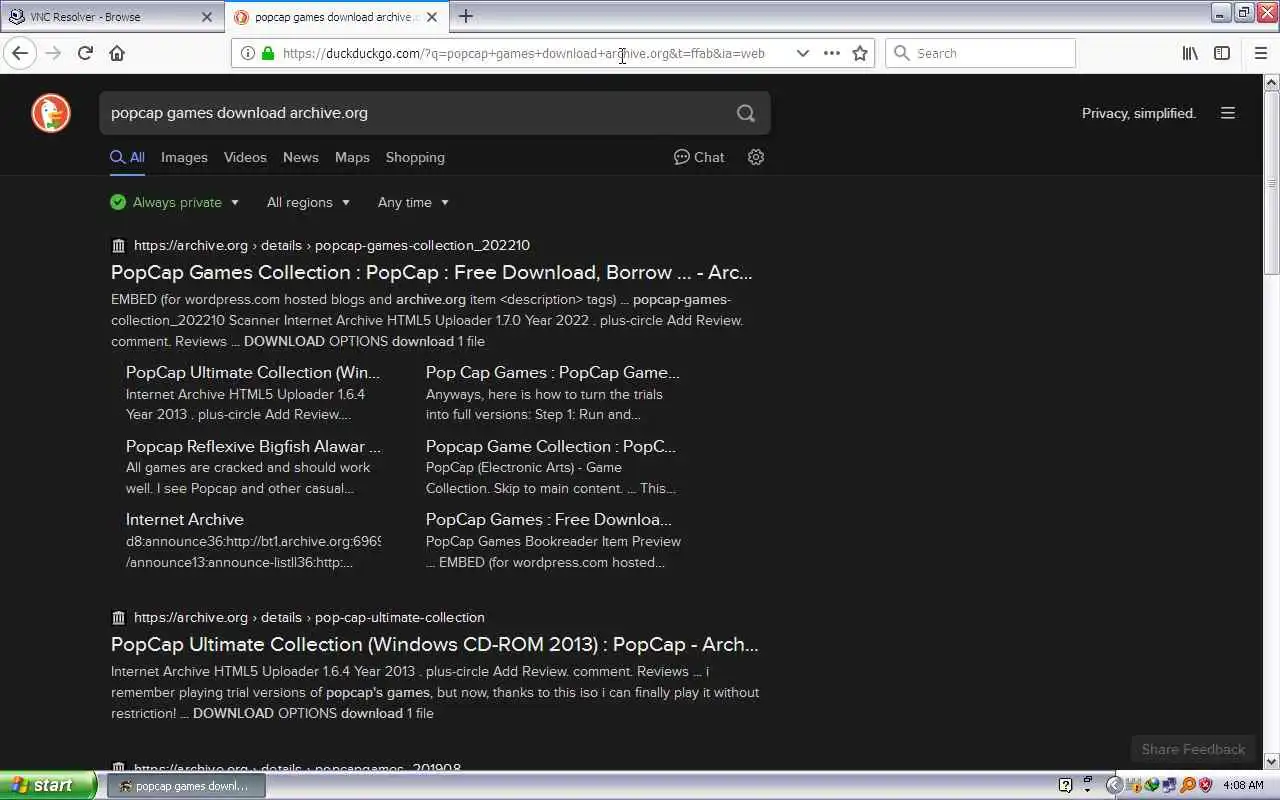1280x800 pixels.
Task: Open the address bar history dropdown arrow
Action: (802, 53)
